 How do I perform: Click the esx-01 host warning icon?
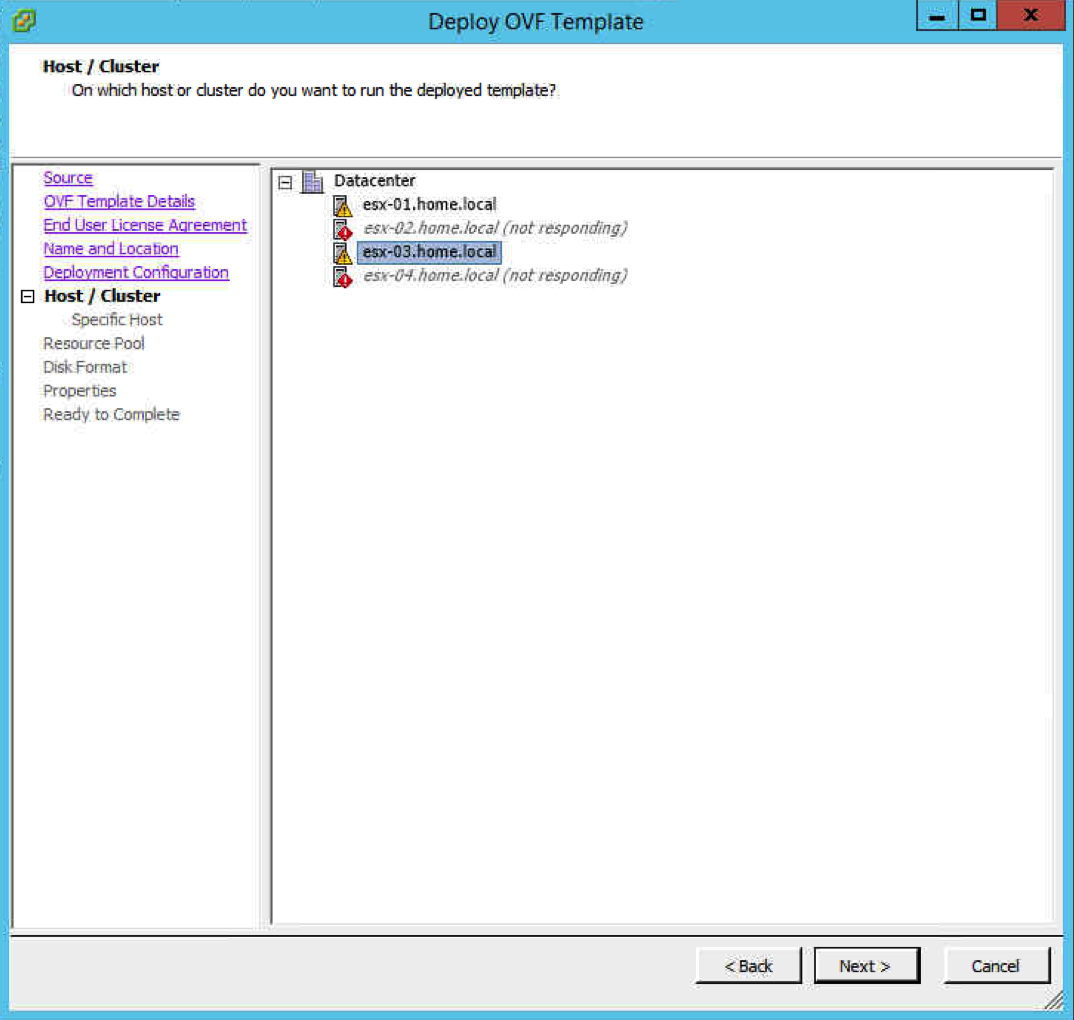(x=343, y=206)
